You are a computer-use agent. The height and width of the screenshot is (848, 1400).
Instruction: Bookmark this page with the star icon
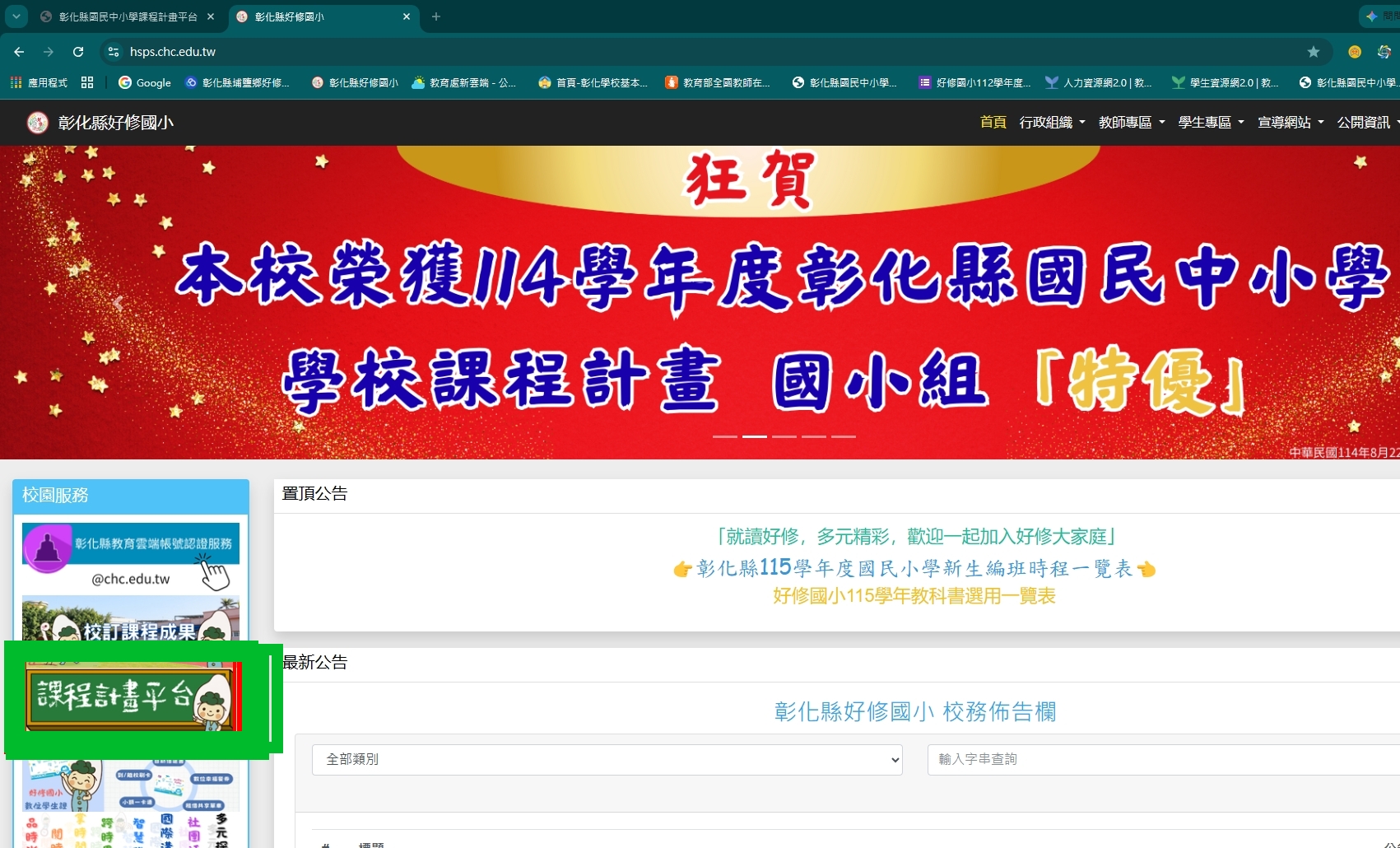(x=1314, y=52)
